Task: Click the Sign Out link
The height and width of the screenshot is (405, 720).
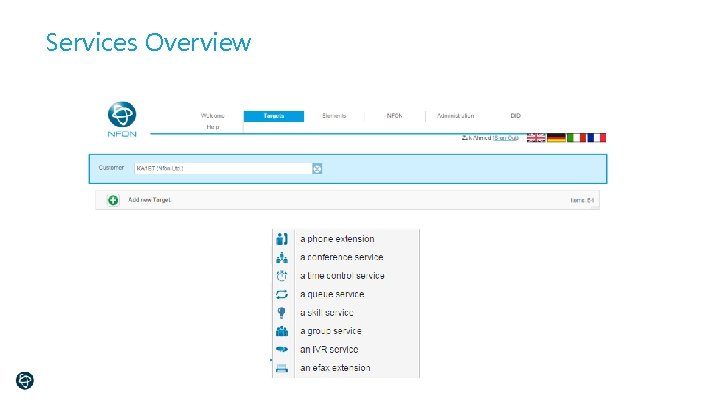Action: click(506, 138)
